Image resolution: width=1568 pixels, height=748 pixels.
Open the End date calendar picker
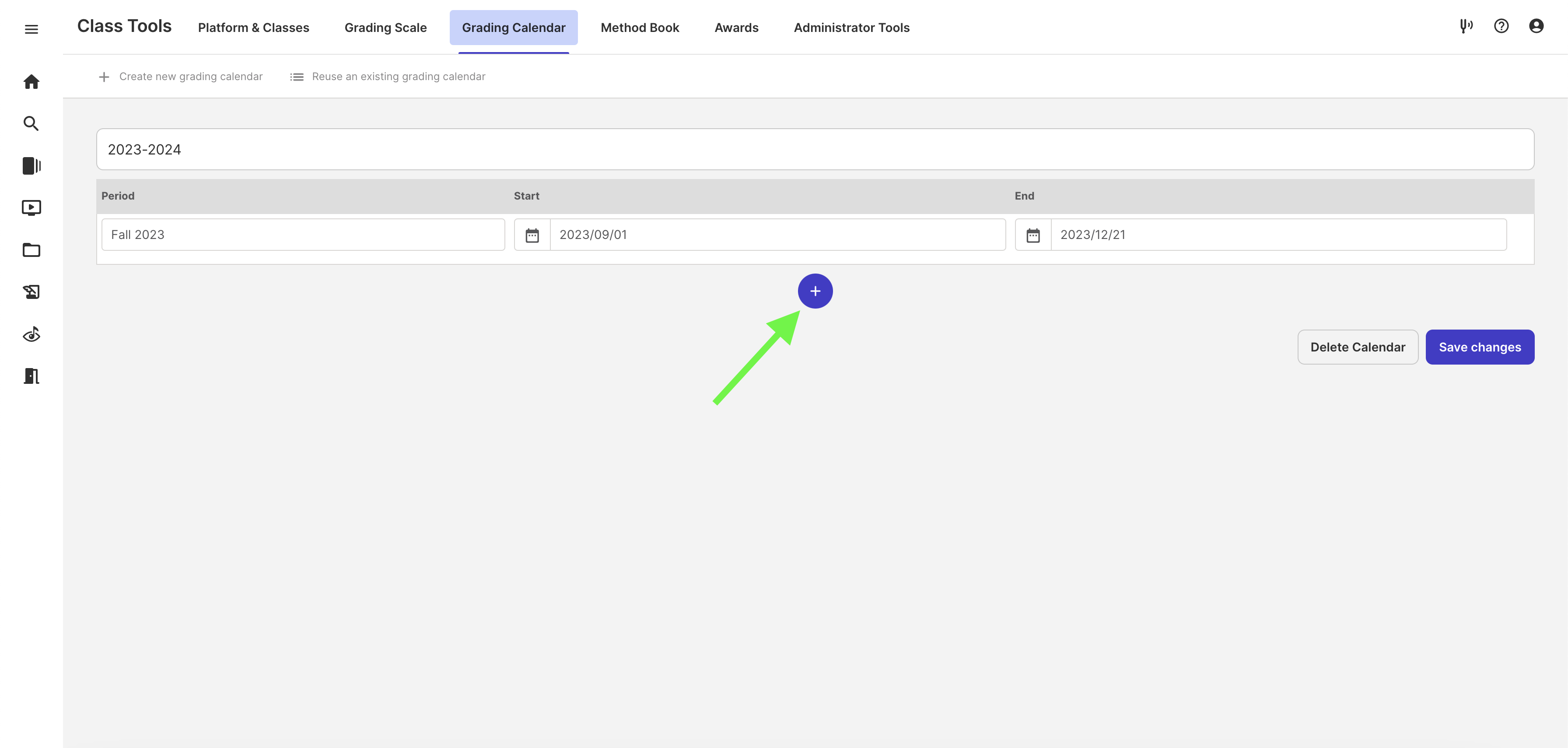(x=1033, y=235)
